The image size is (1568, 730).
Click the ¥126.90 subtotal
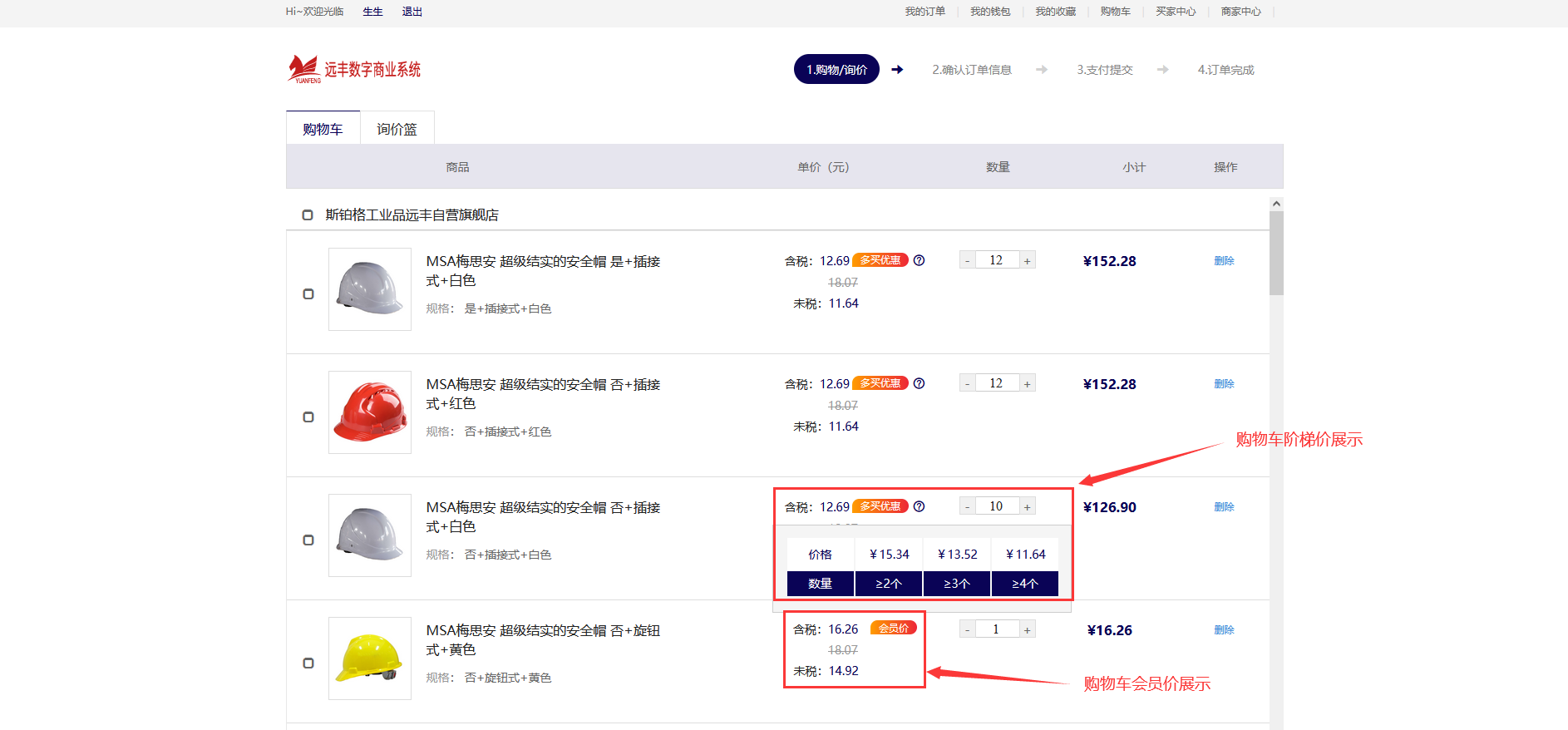[1110, 507]
